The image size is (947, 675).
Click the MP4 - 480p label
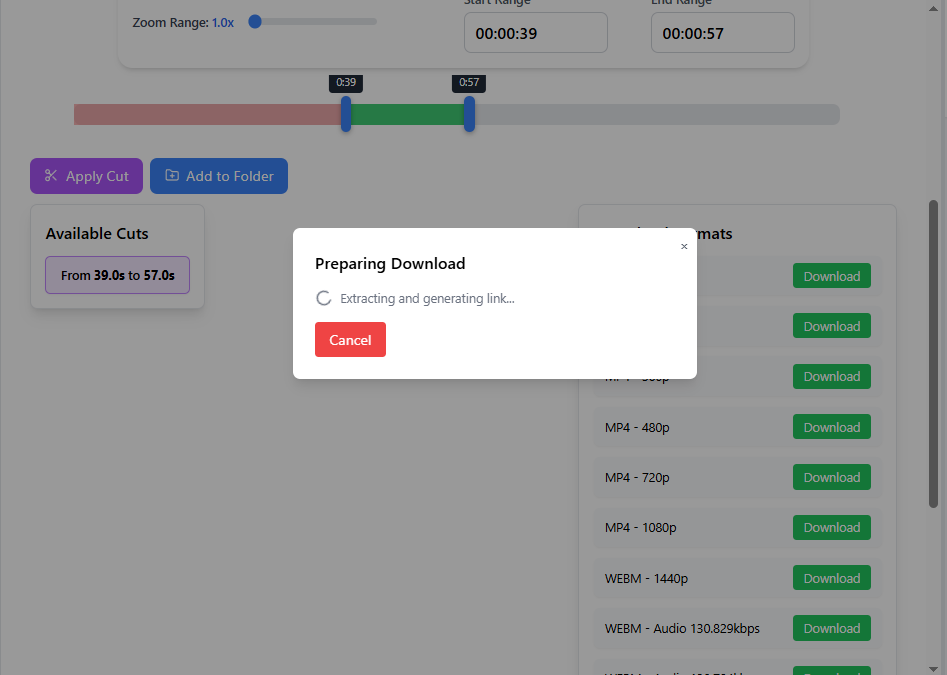[637, 427]
